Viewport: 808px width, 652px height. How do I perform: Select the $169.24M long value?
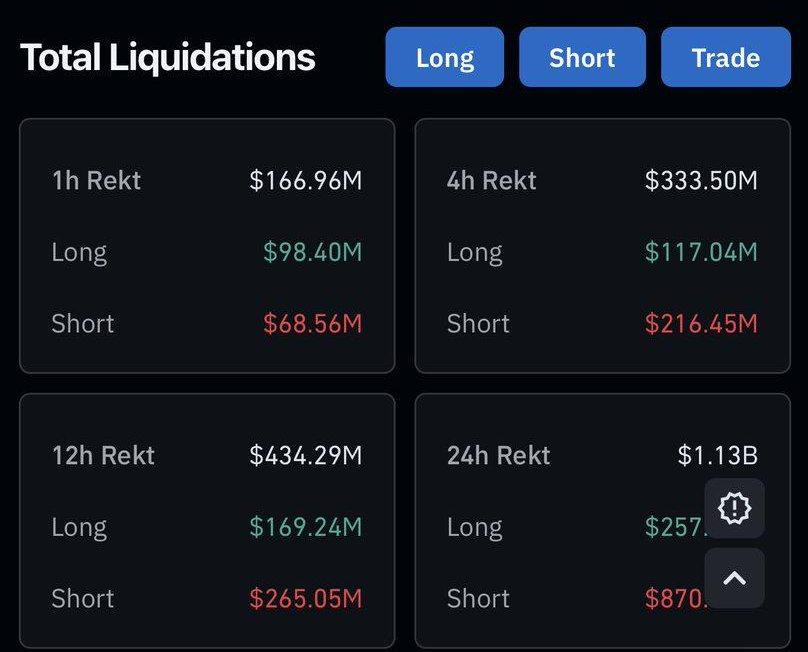(306, 527)
